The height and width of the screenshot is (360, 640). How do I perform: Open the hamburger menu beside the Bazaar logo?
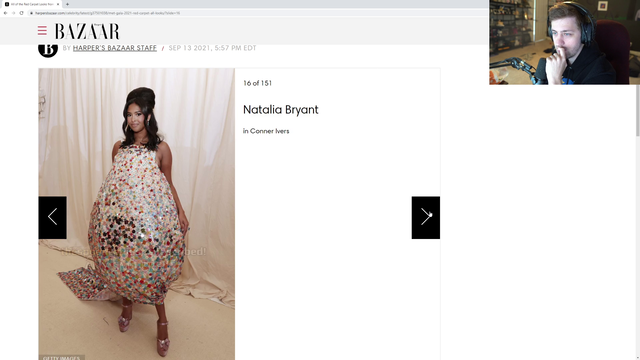point(42,31)
